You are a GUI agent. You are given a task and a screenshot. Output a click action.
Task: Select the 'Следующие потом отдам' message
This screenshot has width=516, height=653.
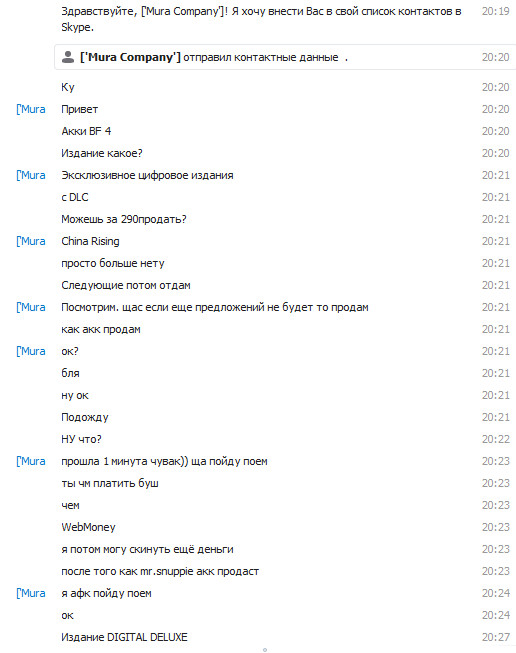click(126, 285)
